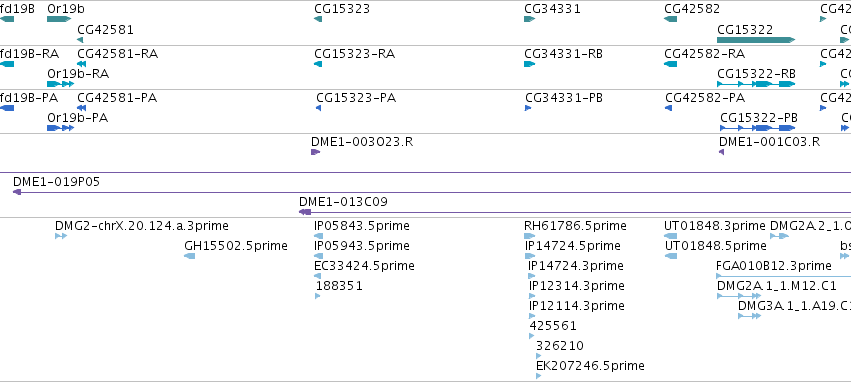Viewport: 851px width, 382px height.
Task: Click the EK207246.5prime label
Action: coord(590,366)
